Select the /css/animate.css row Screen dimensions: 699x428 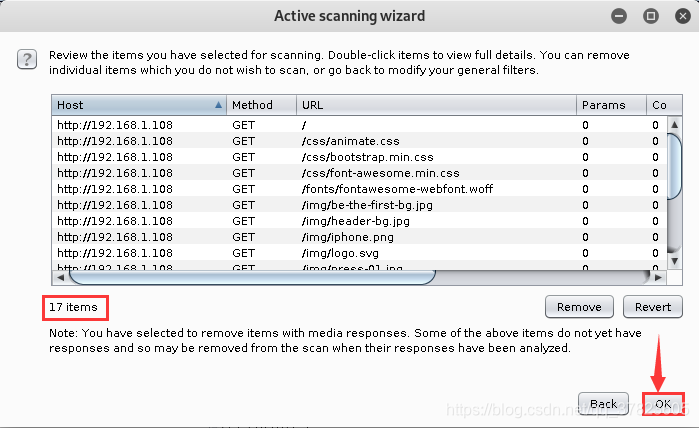[x=359, y=141]
